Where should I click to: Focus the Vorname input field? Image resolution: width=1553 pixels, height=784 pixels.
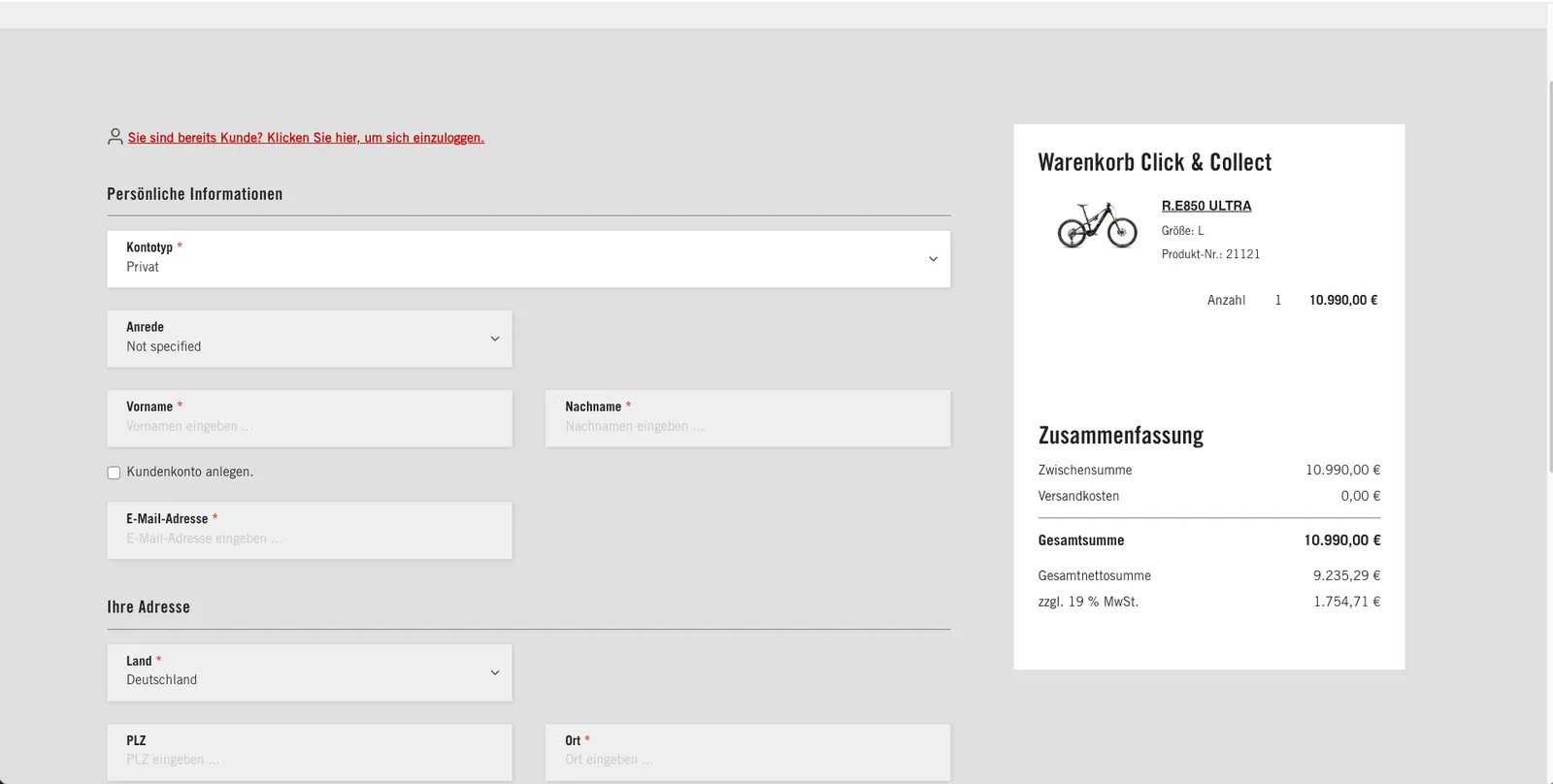[x=310, y=418]
